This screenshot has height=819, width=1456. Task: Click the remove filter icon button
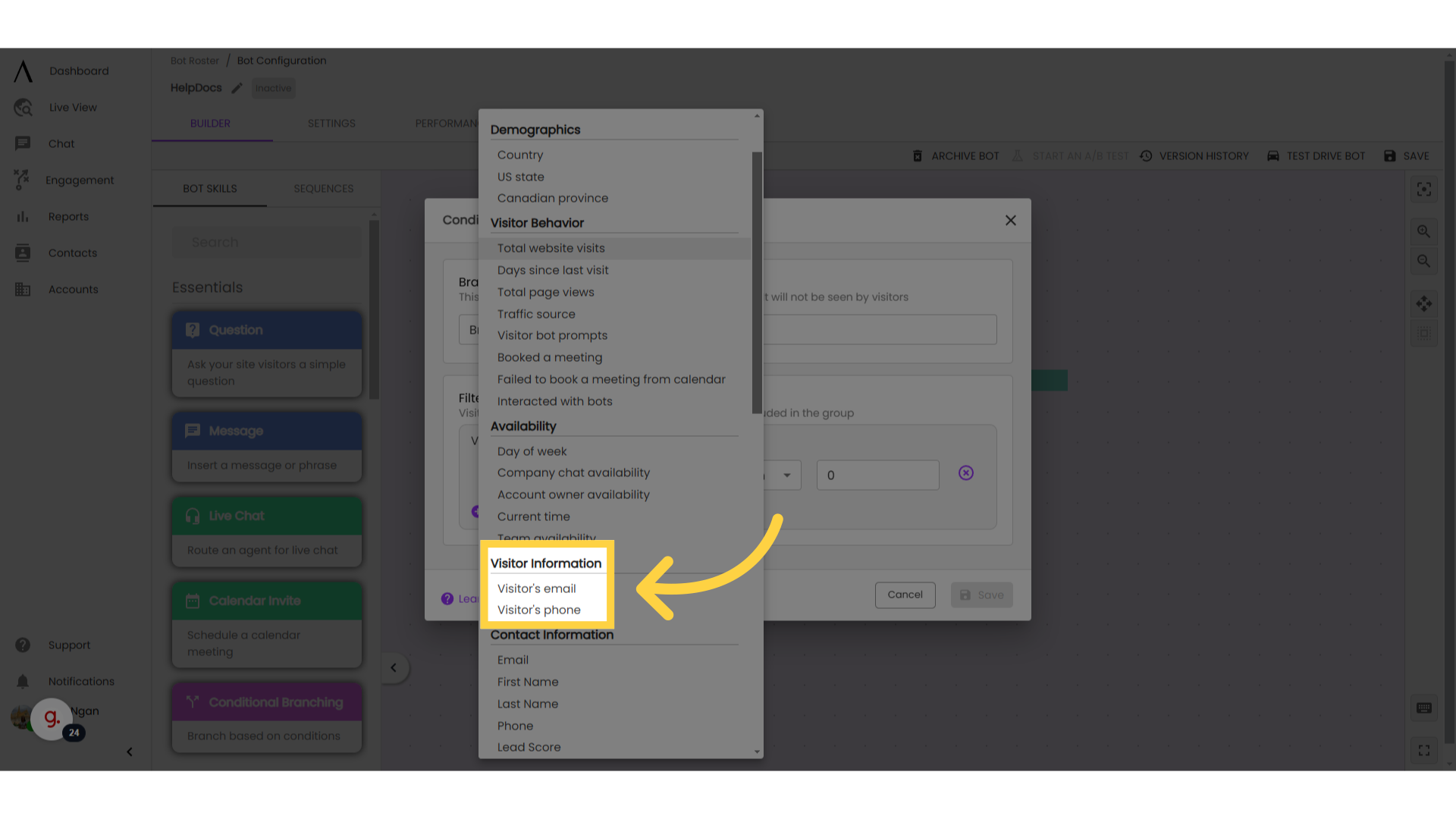tap(966, 473)
